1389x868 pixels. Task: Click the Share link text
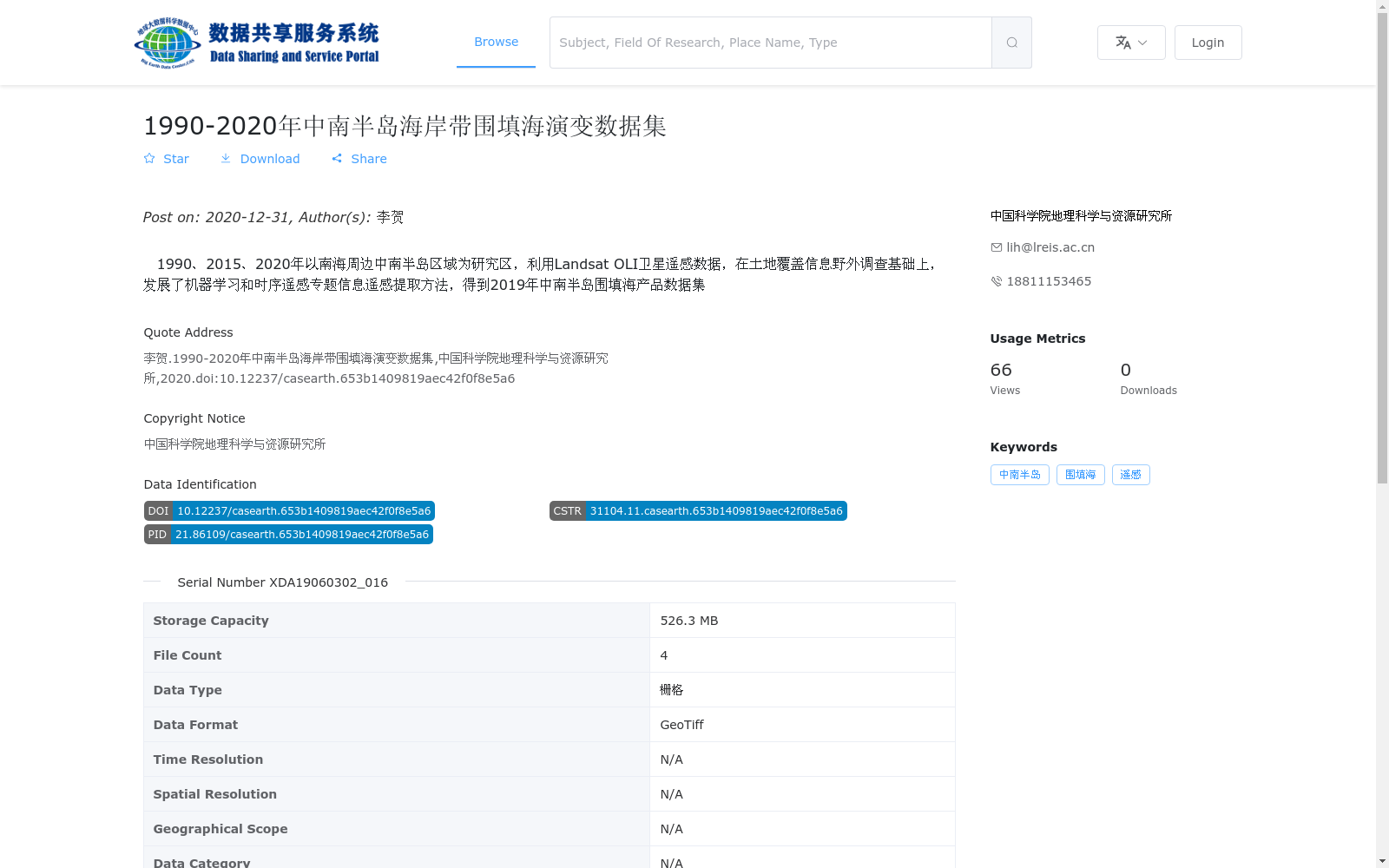pyautogui.click(x=369, y=159)
